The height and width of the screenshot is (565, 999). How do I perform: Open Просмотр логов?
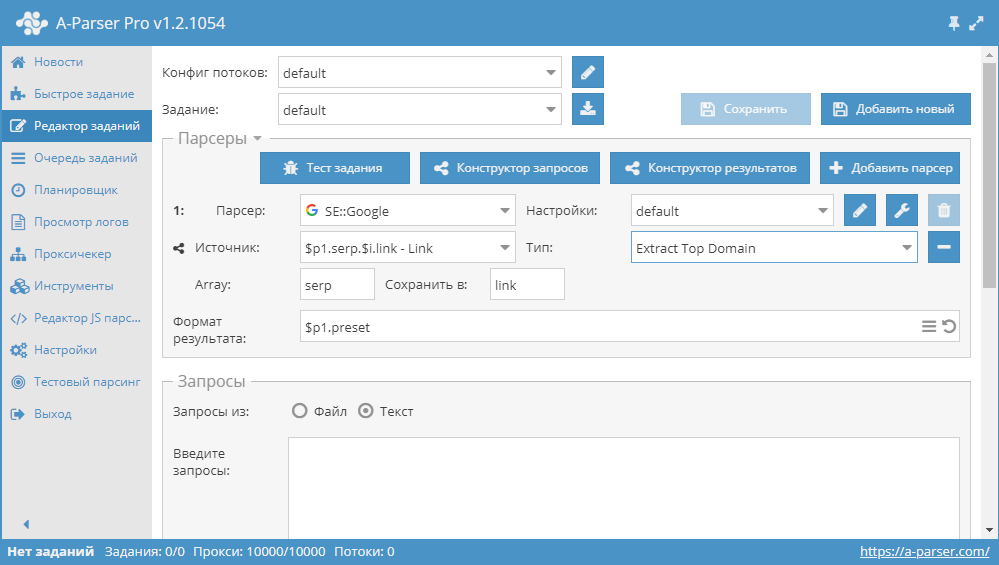pyautogui.click(x=76, y=222)
